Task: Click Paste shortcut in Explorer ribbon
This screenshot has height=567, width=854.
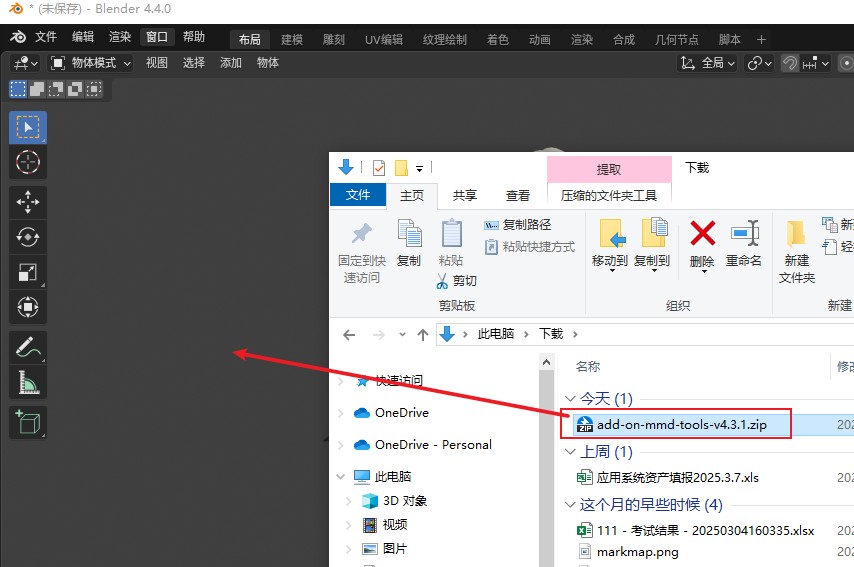Action: click(530, 247)
